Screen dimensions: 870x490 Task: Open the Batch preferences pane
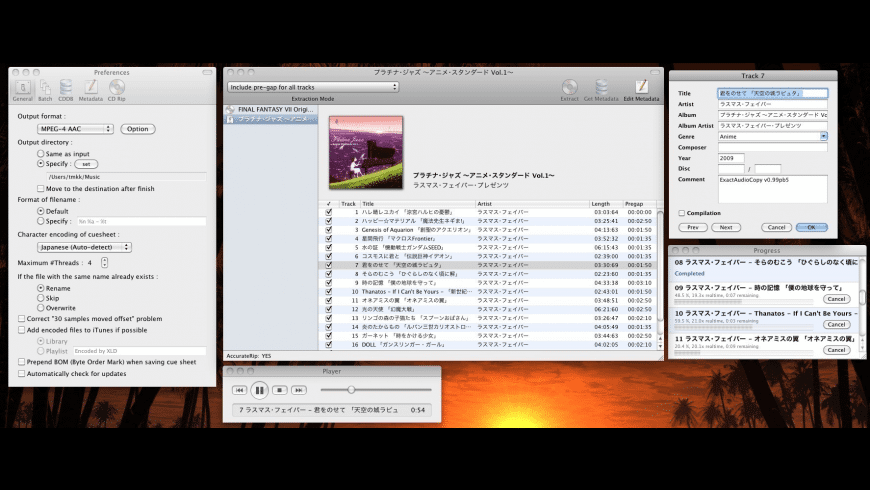tap(45, 90)
